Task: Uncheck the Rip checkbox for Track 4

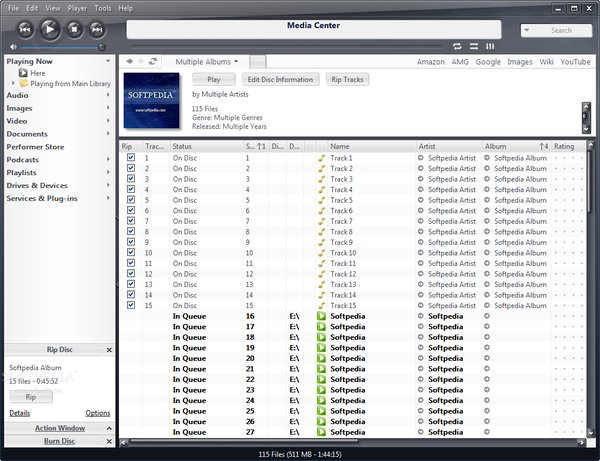Action: [x=131, y=189]
